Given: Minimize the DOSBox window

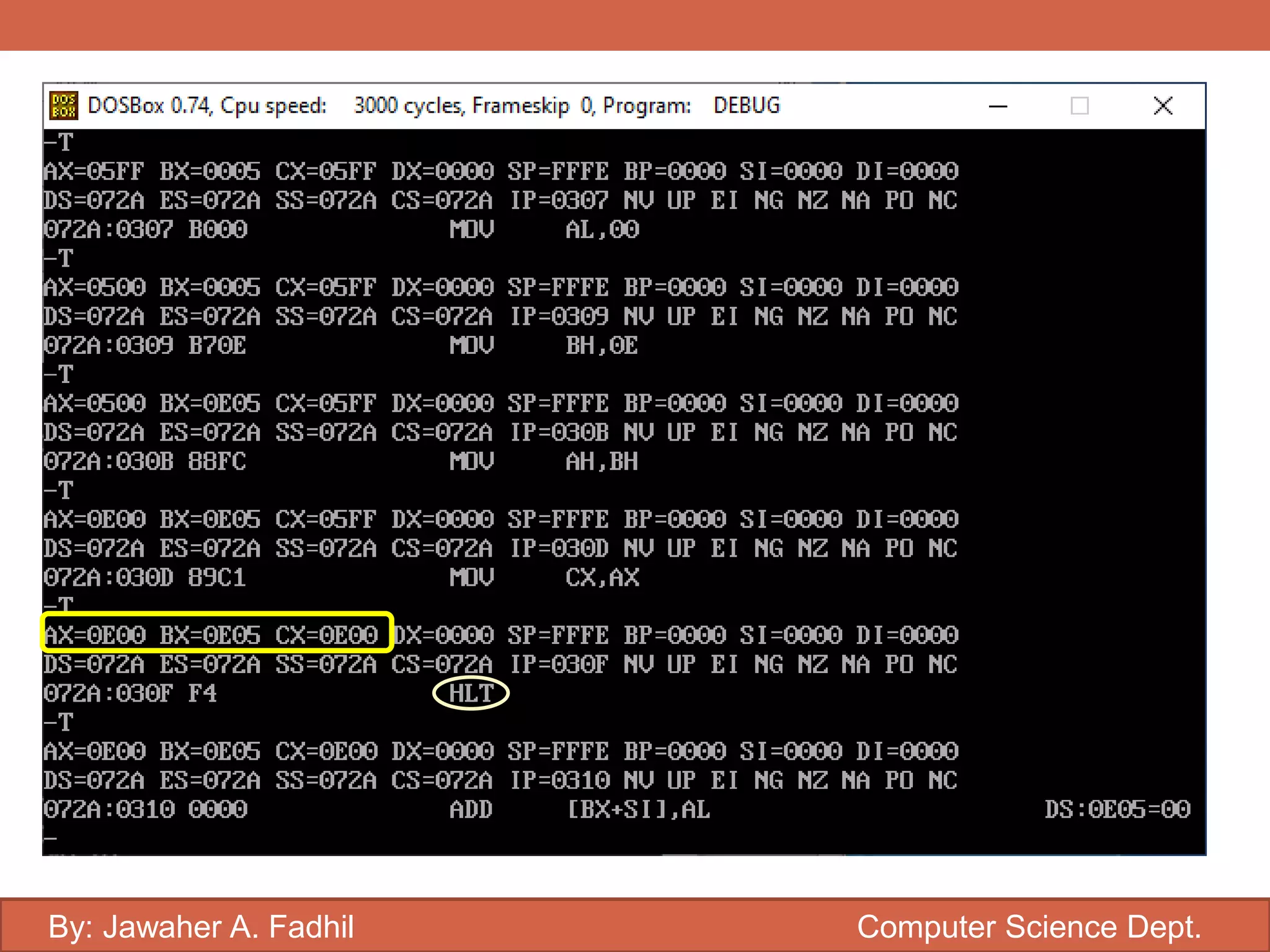Looking at the screenshot, I should (x=997, y=107).
